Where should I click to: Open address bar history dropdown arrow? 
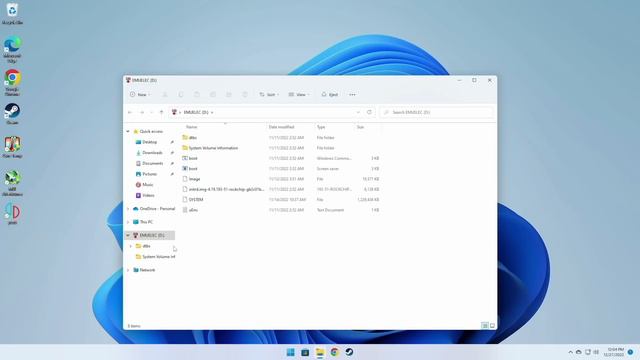click(x=358, y=112)
